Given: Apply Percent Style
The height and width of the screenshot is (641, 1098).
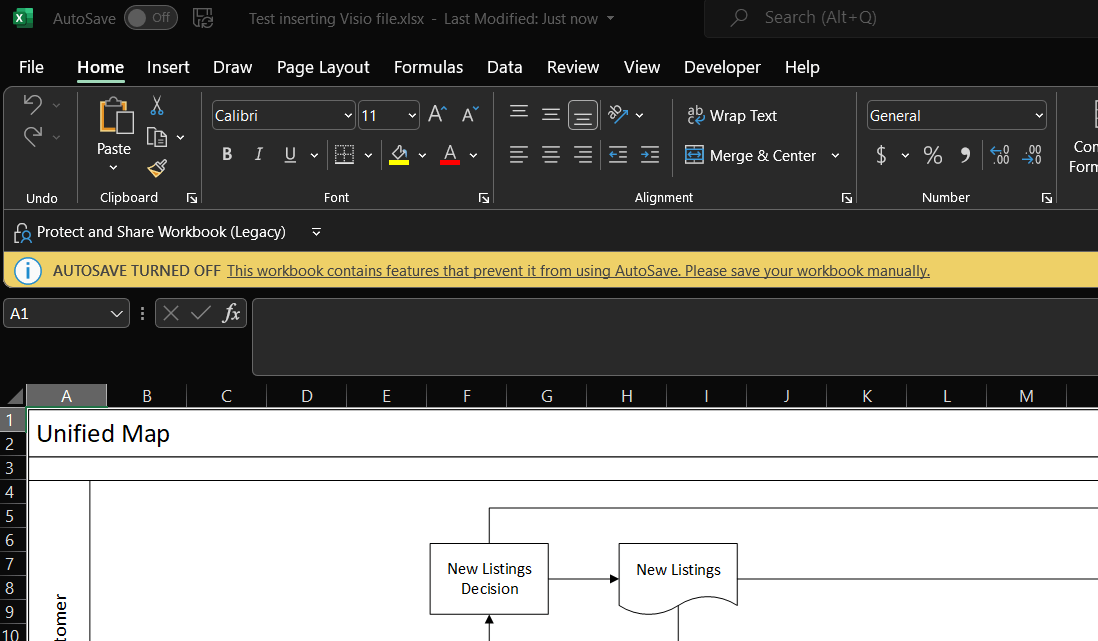Looking at the screenshot, I should [933, 155].
